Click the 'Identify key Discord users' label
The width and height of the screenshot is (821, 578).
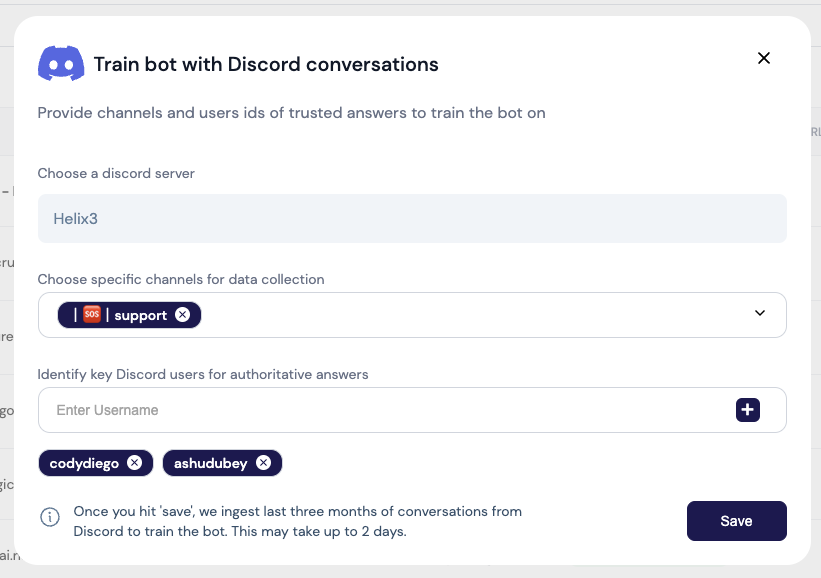click(203, 374)
